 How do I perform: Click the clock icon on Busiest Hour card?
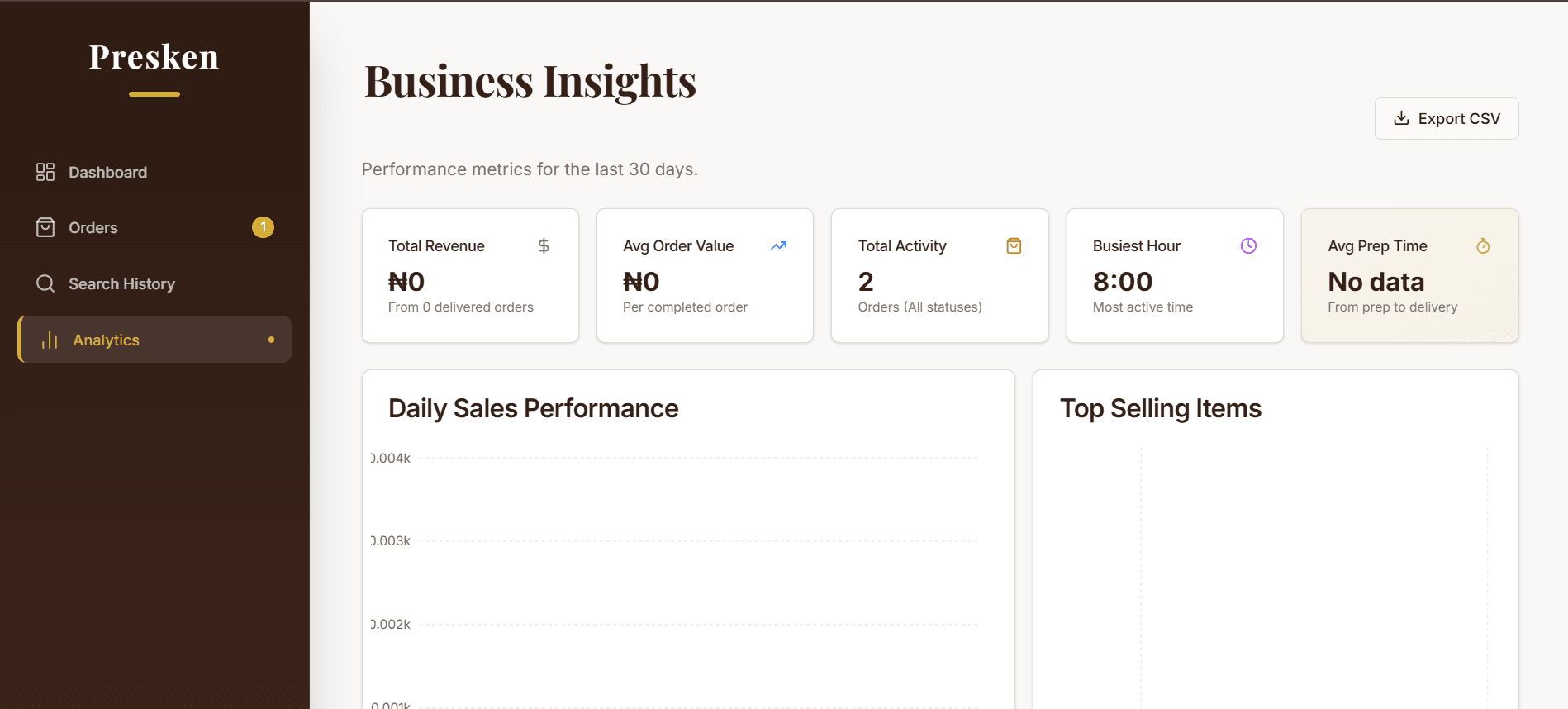[1248, 245]
